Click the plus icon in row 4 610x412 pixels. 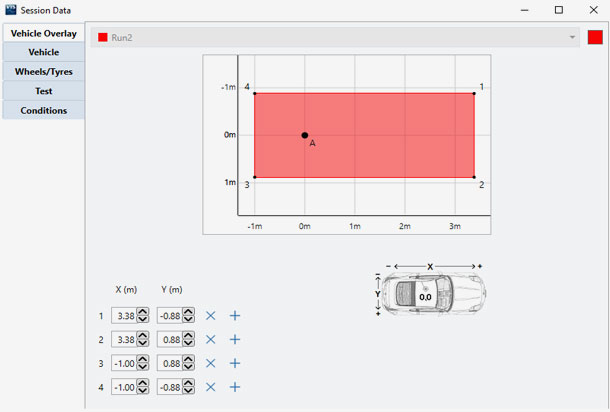pyautogui.click(x=235, y=387)
